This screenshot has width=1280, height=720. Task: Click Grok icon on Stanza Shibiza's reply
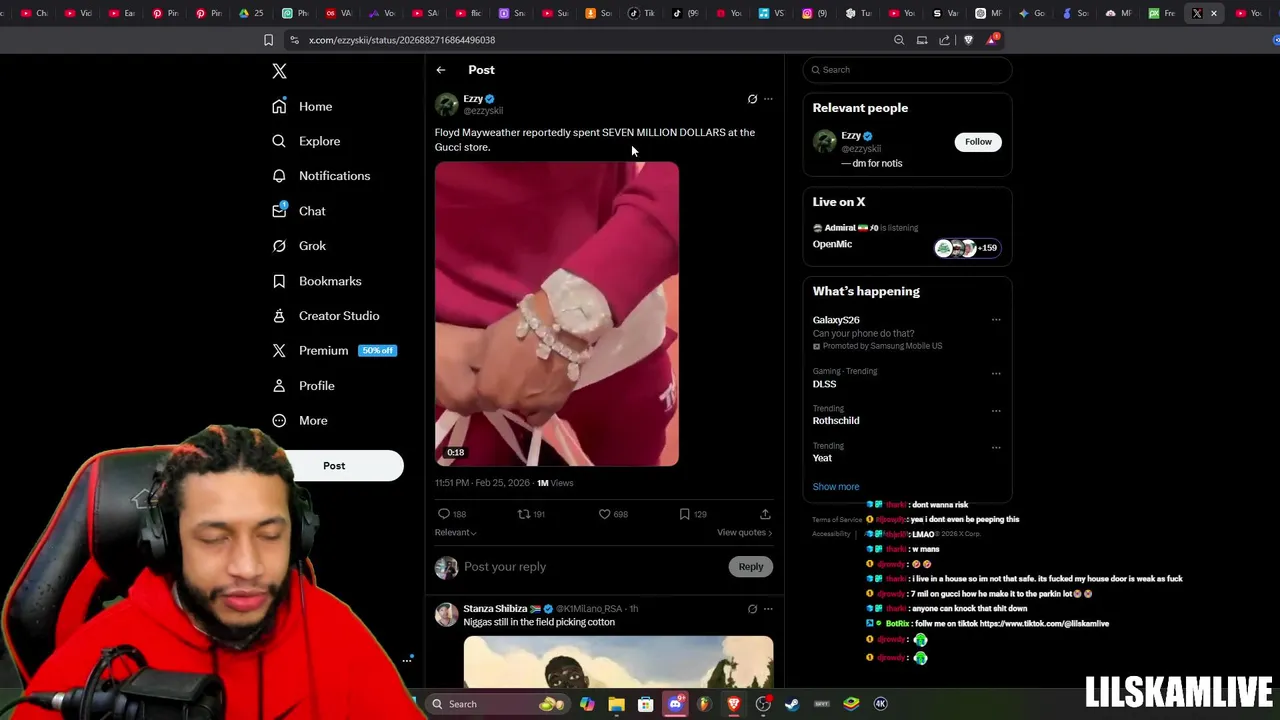(752, 608)
